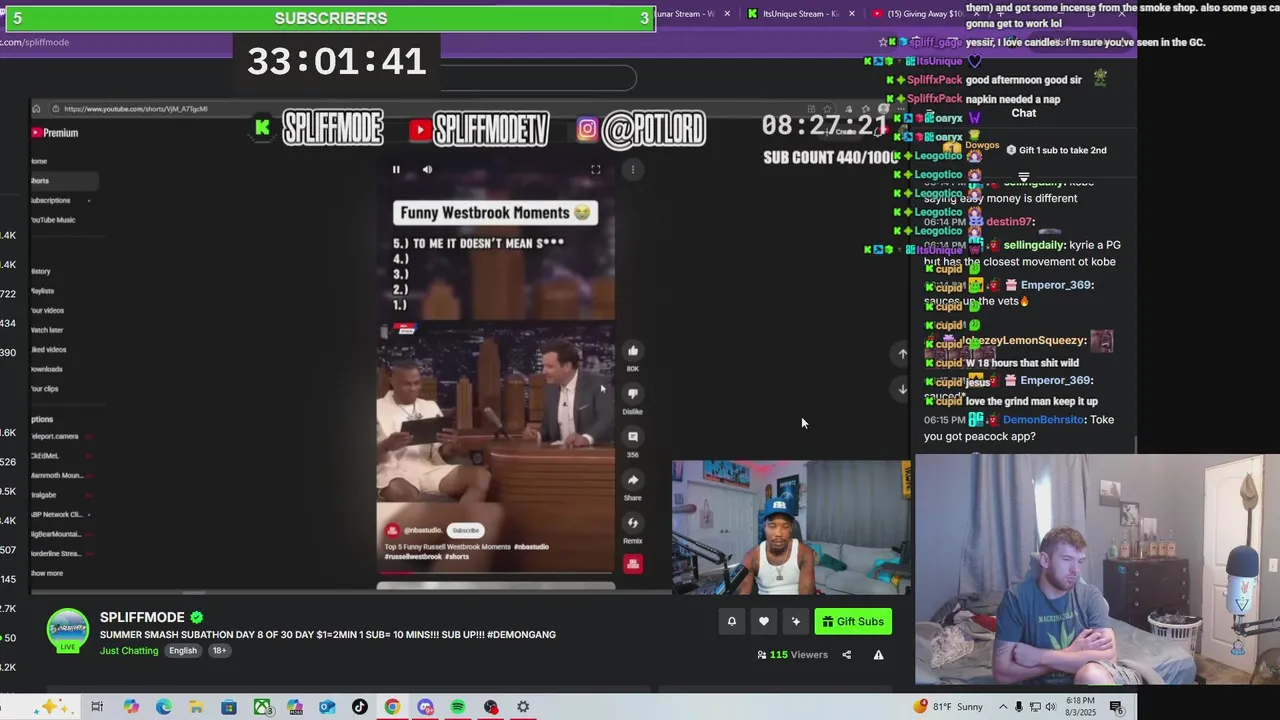The height and width of the screenshot is (720, 1280).
Task: Dislike the Short with the thumbs-down icon
Action: [633, 394]
